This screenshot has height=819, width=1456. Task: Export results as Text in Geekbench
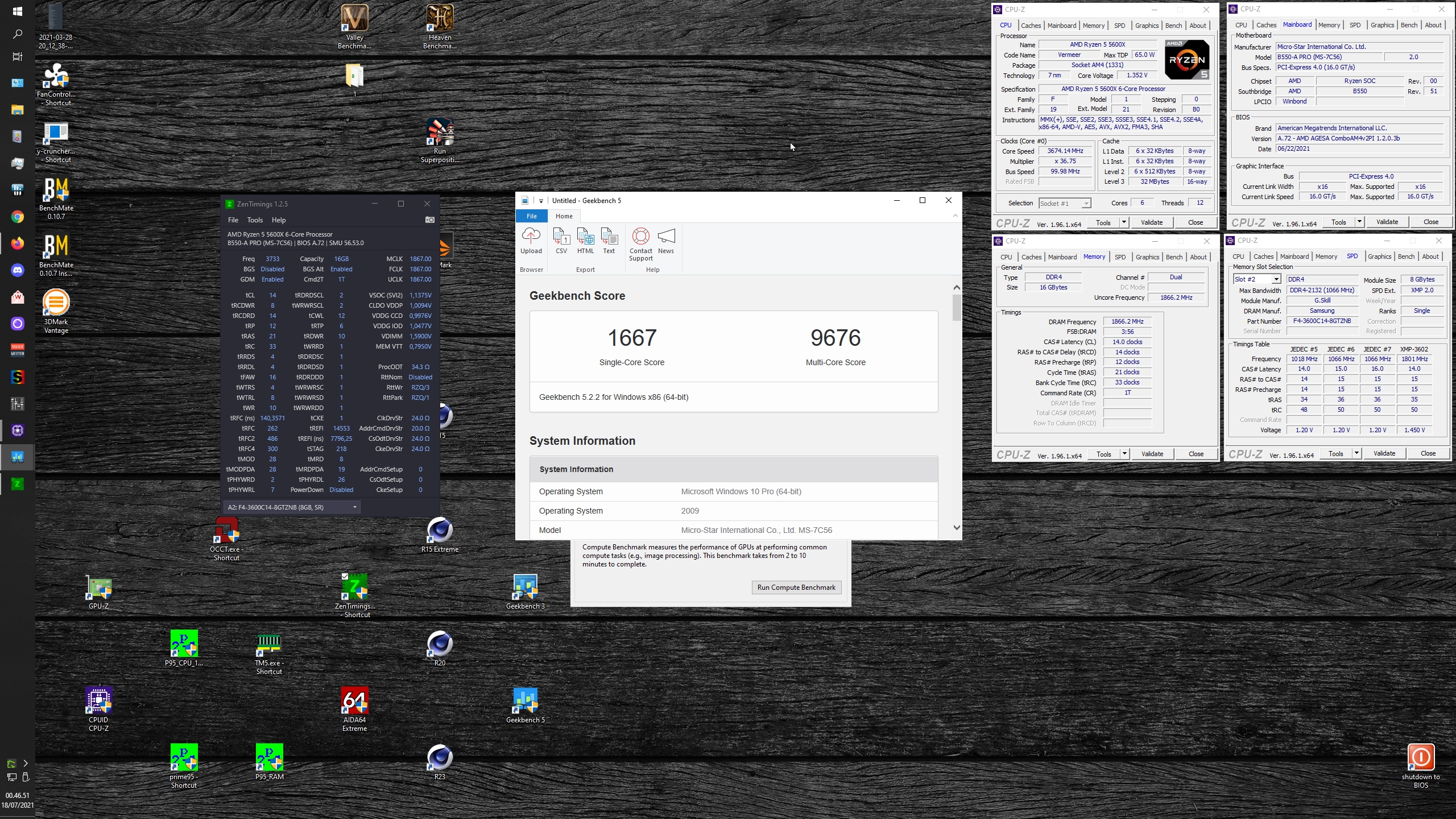point(609,241)
